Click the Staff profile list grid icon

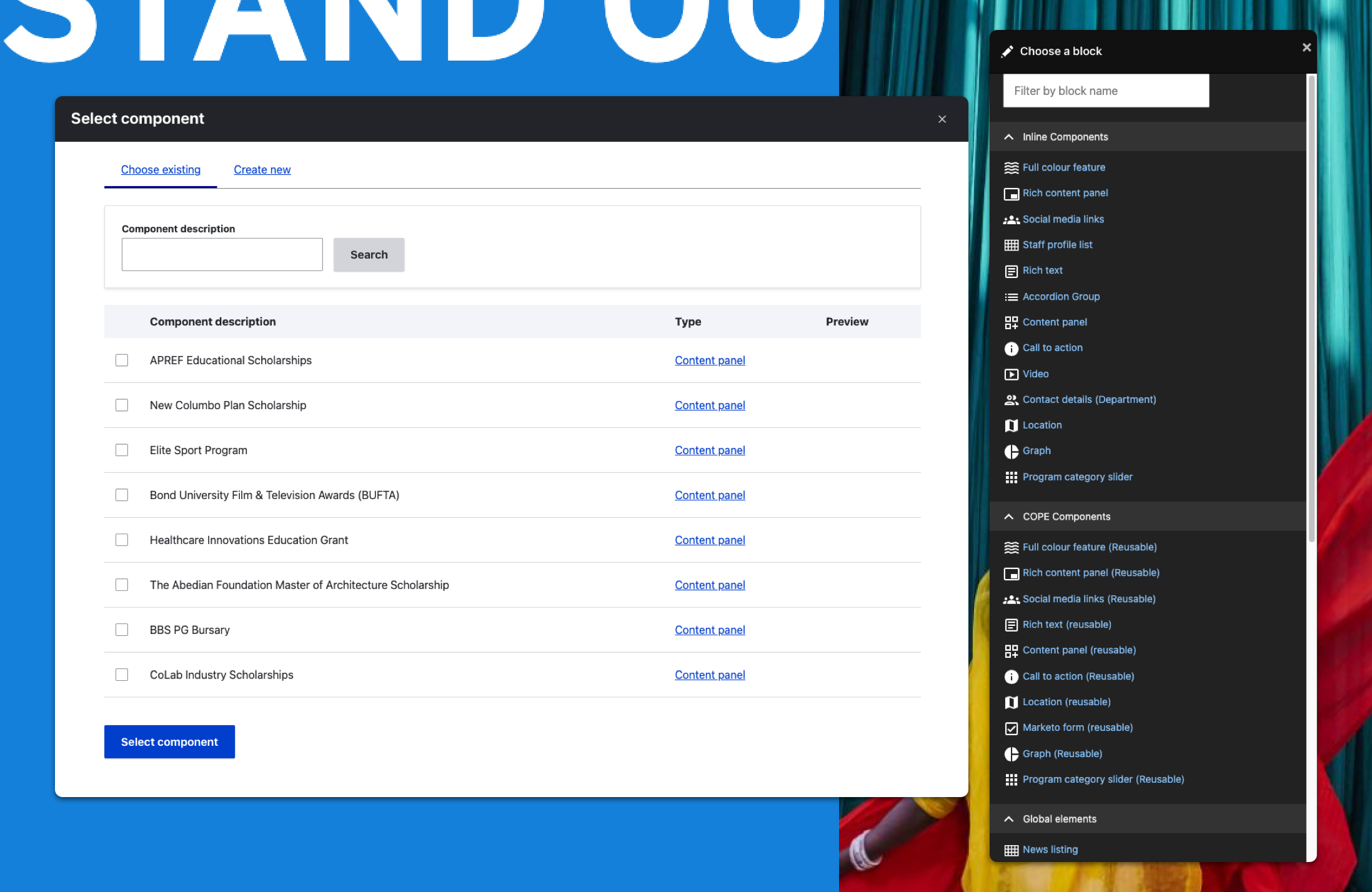[1011, 245]
